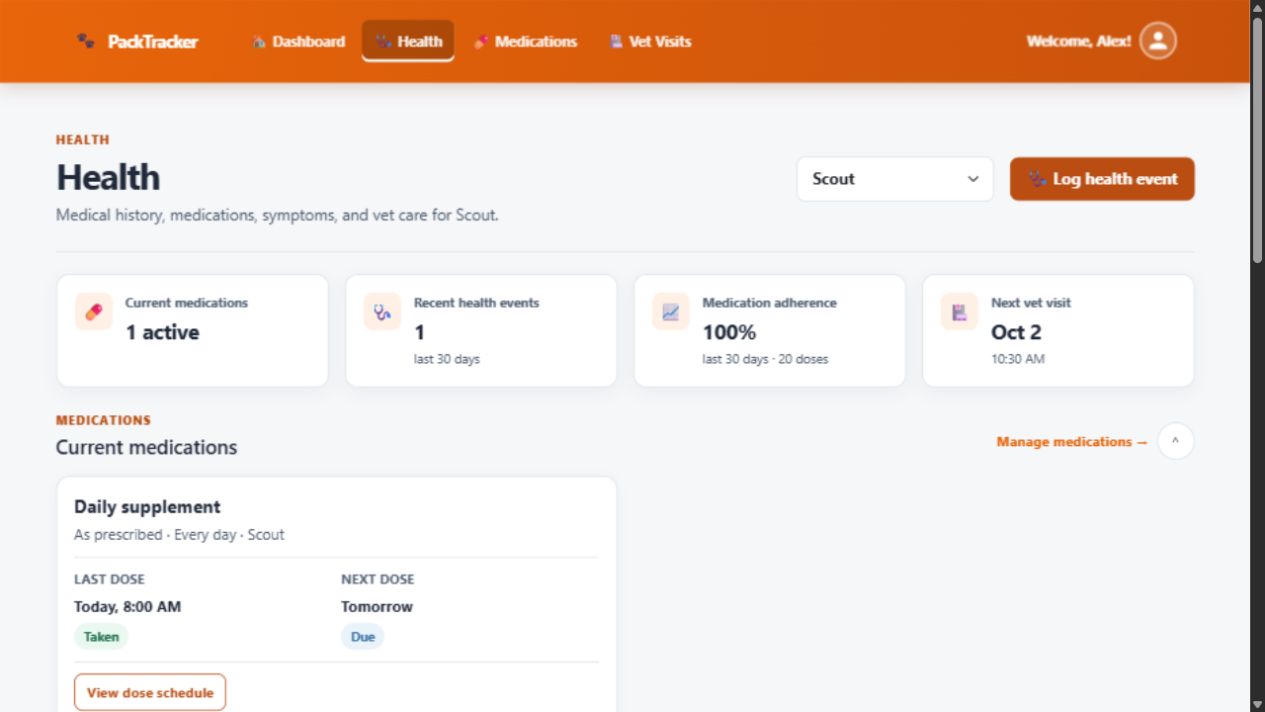Click the scrollbar up arrow
The image size is (1265, 712).
click(1258, 7)
